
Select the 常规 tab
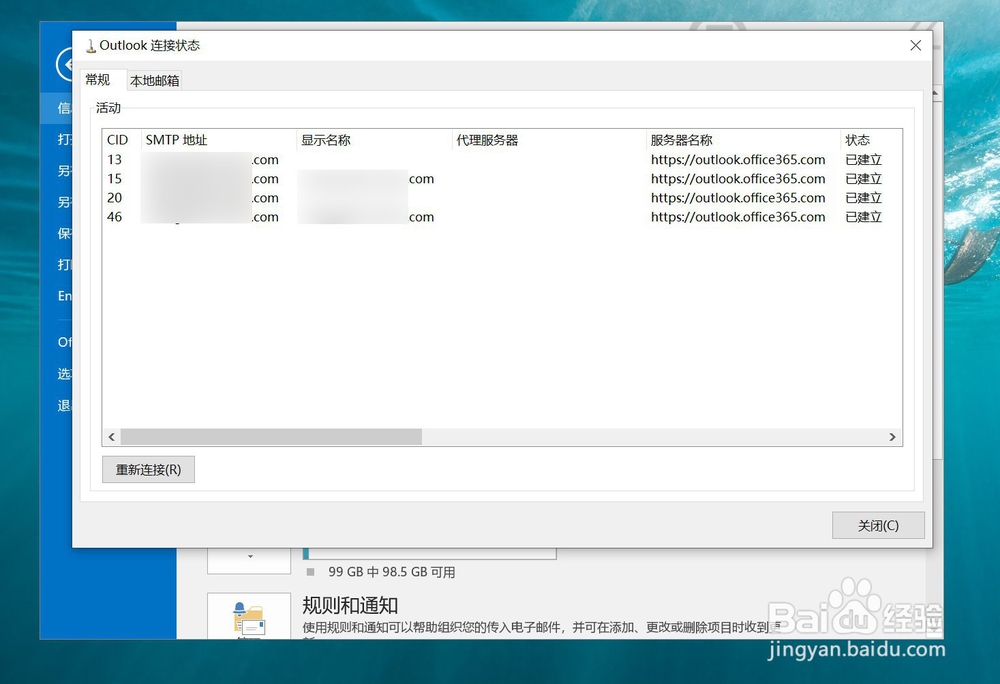pyautogui.click(x=98, y=80)
